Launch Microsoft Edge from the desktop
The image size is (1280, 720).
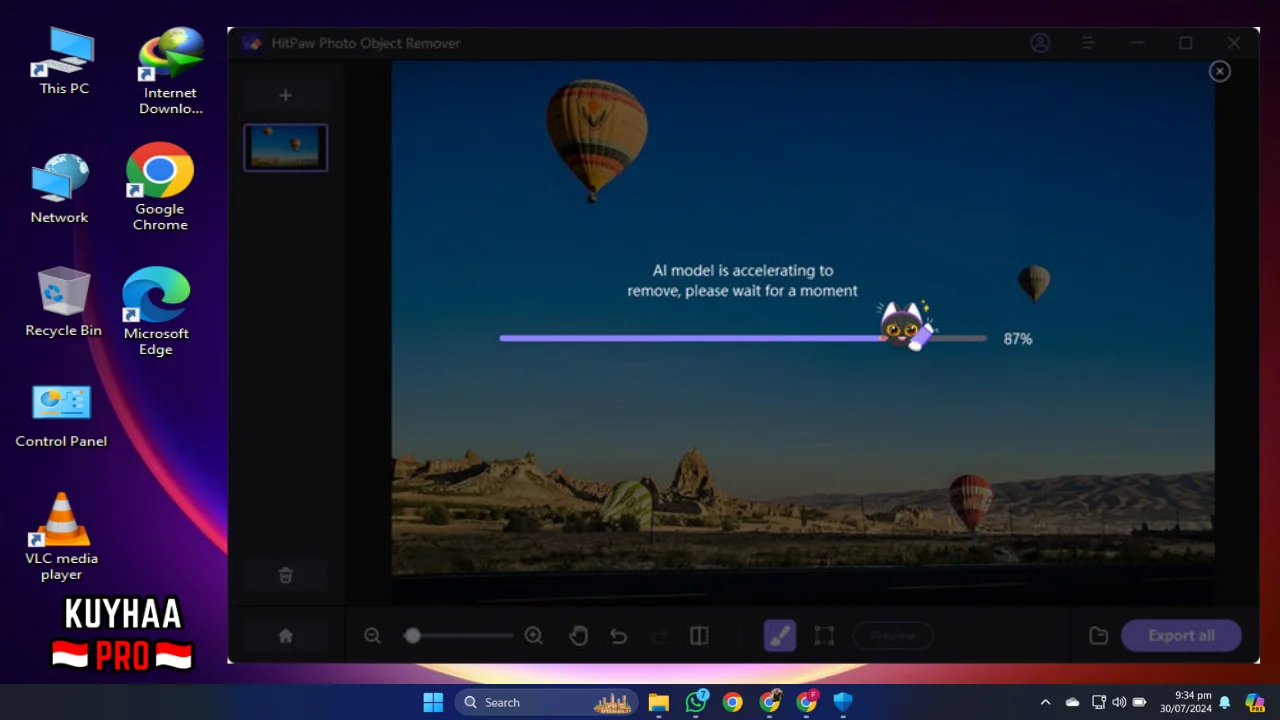156,311
